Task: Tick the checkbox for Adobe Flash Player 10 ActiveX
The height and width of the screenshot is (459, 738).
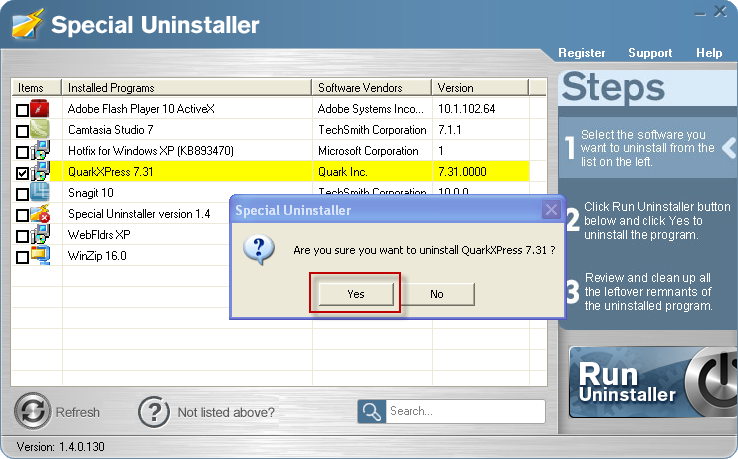Action: (22, 110)
